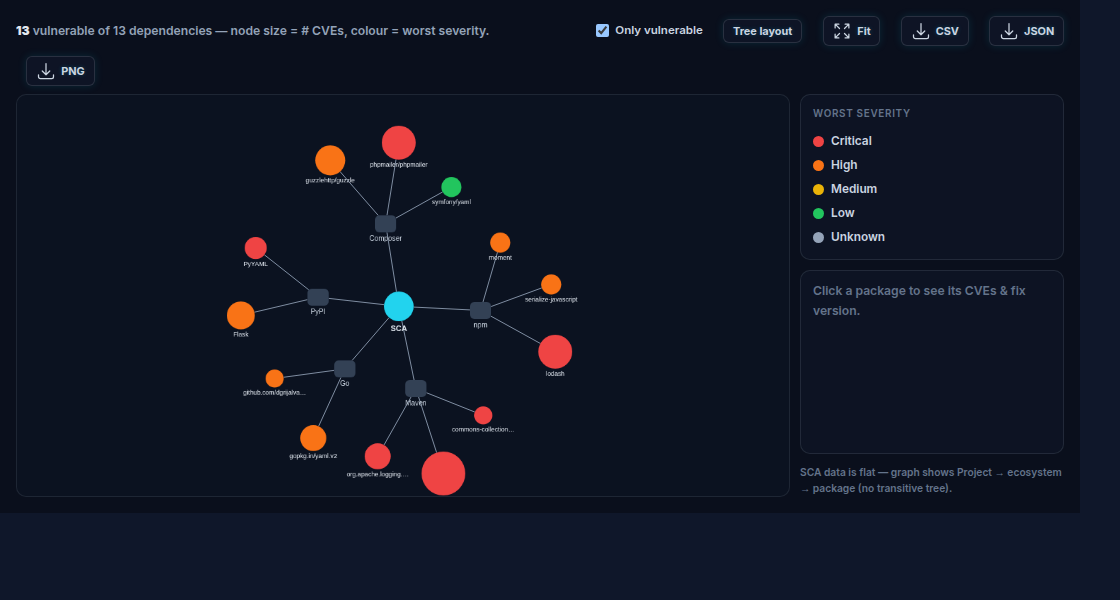Fit the graph to view
Viewport: 1120px width, 600px height.
(851, 31)
